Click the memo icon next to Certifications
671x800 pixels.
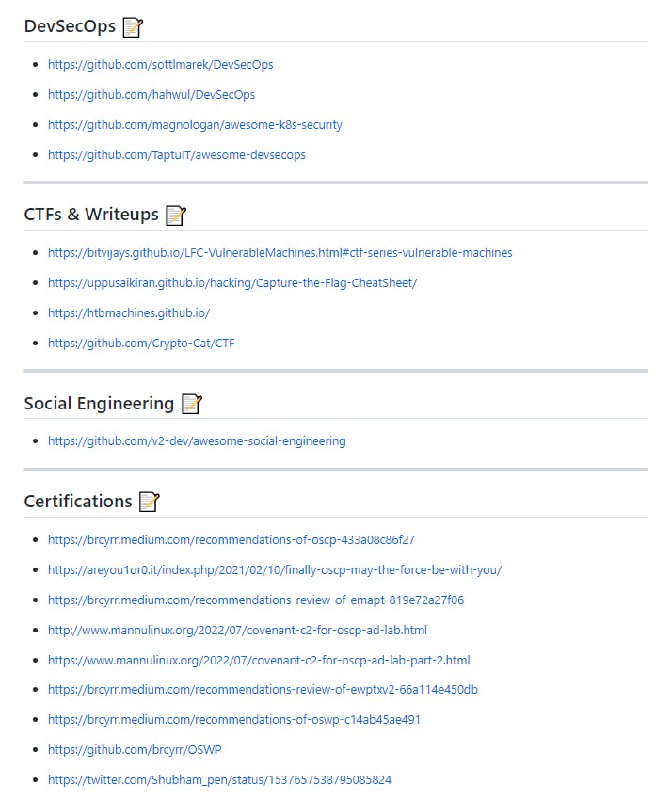(149, 501)
